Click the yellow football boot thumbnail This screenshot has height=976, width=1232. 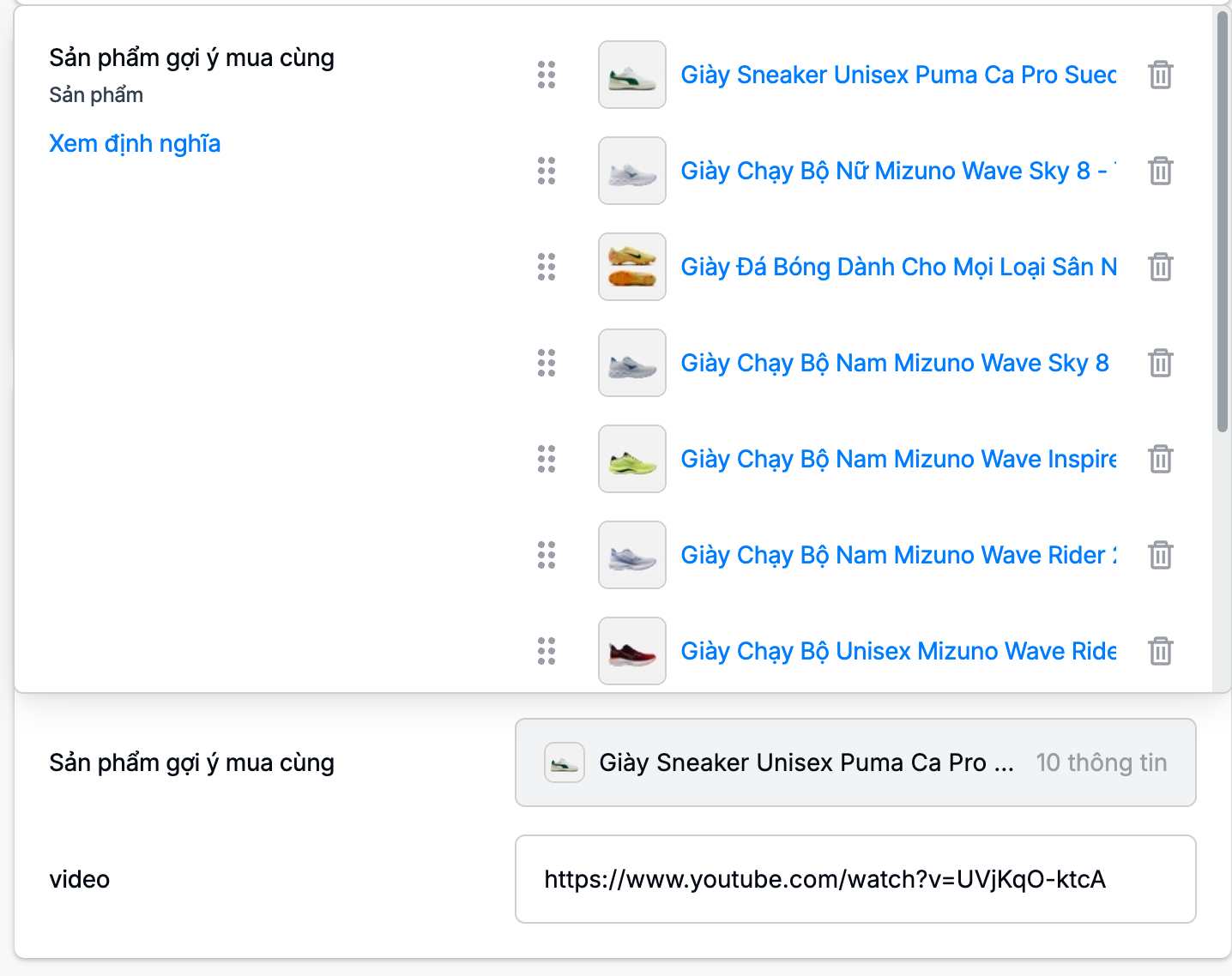pyautogui.click(x=632, y=267)
